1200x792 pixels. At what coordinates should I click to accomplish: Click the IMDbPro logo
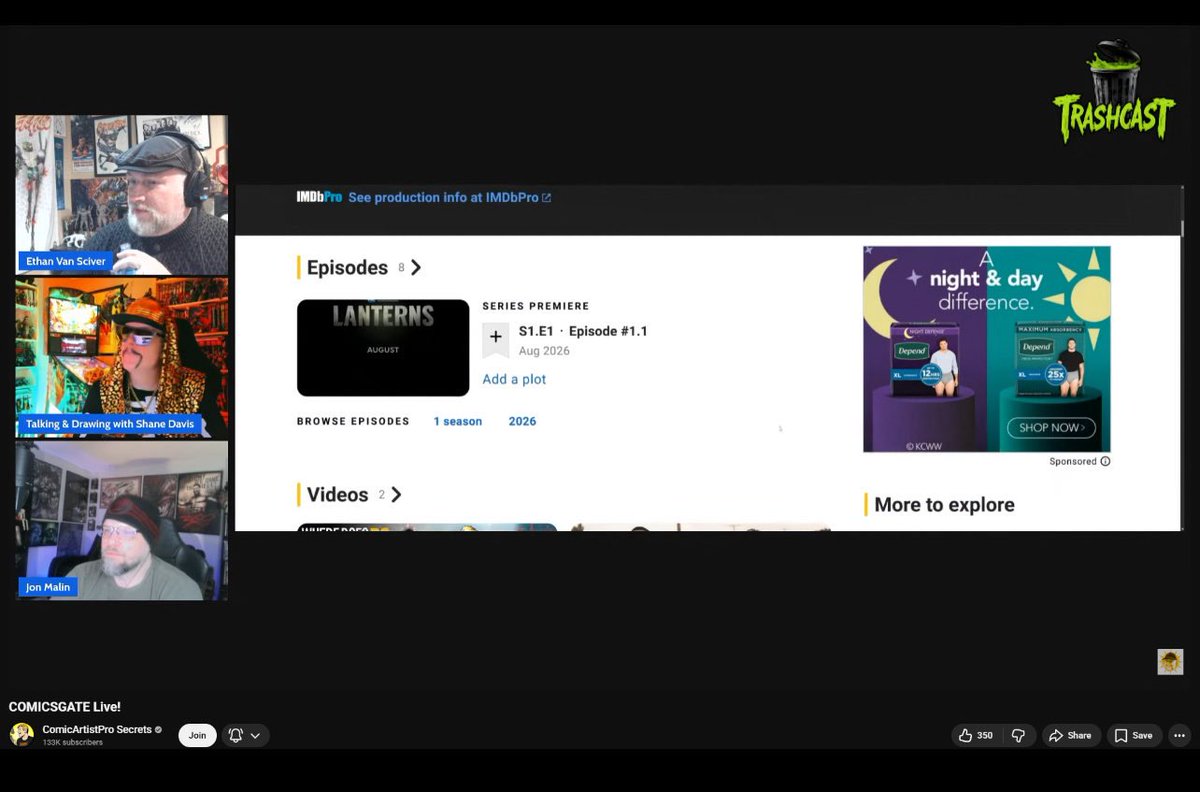[319, 197]
